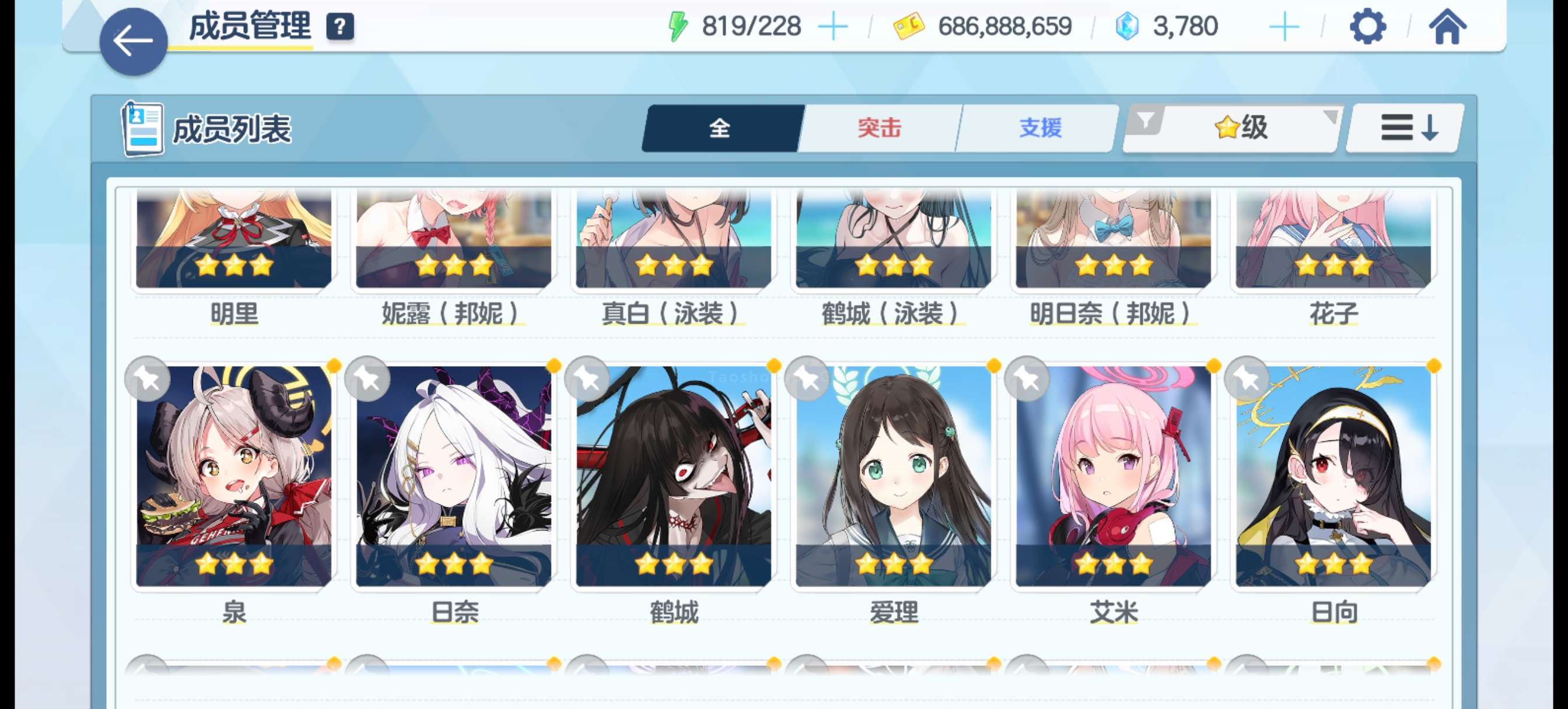This screenshot has width=1568, height=709.
Task: Open the filter funnel options
Action: (1145, 120)
